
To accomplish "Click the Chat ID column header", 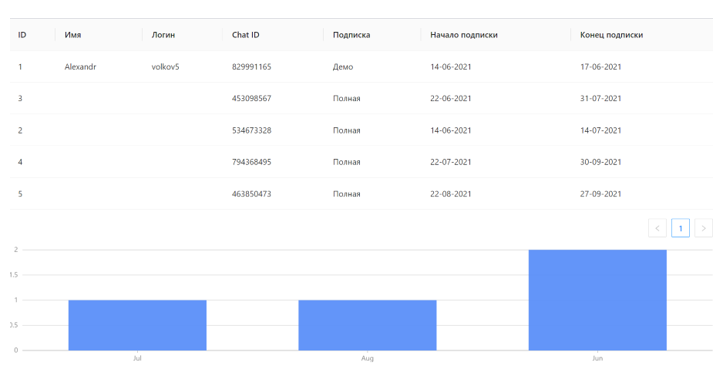I will [245, 35].
